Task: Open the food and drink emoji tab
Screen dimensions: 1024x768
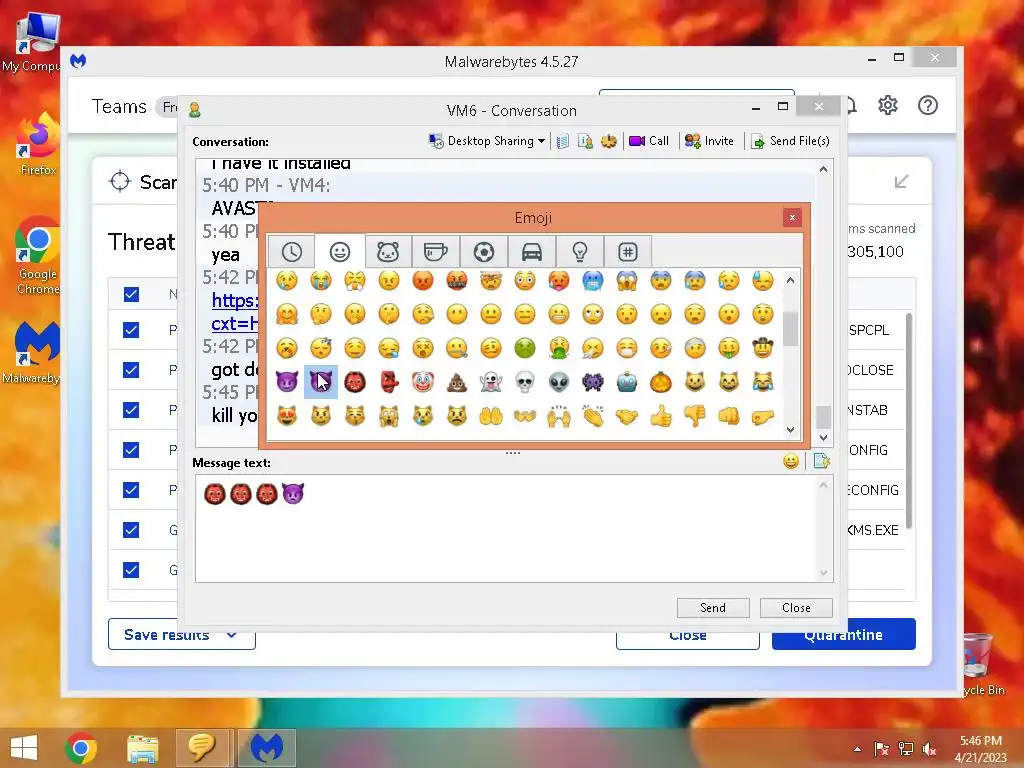Action: tap(436, 251)
